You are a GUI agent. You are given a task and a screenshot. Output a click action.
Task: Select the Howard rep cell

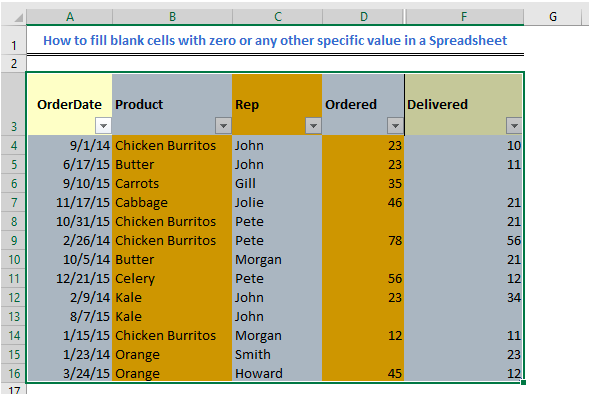(x=277, y=374)
